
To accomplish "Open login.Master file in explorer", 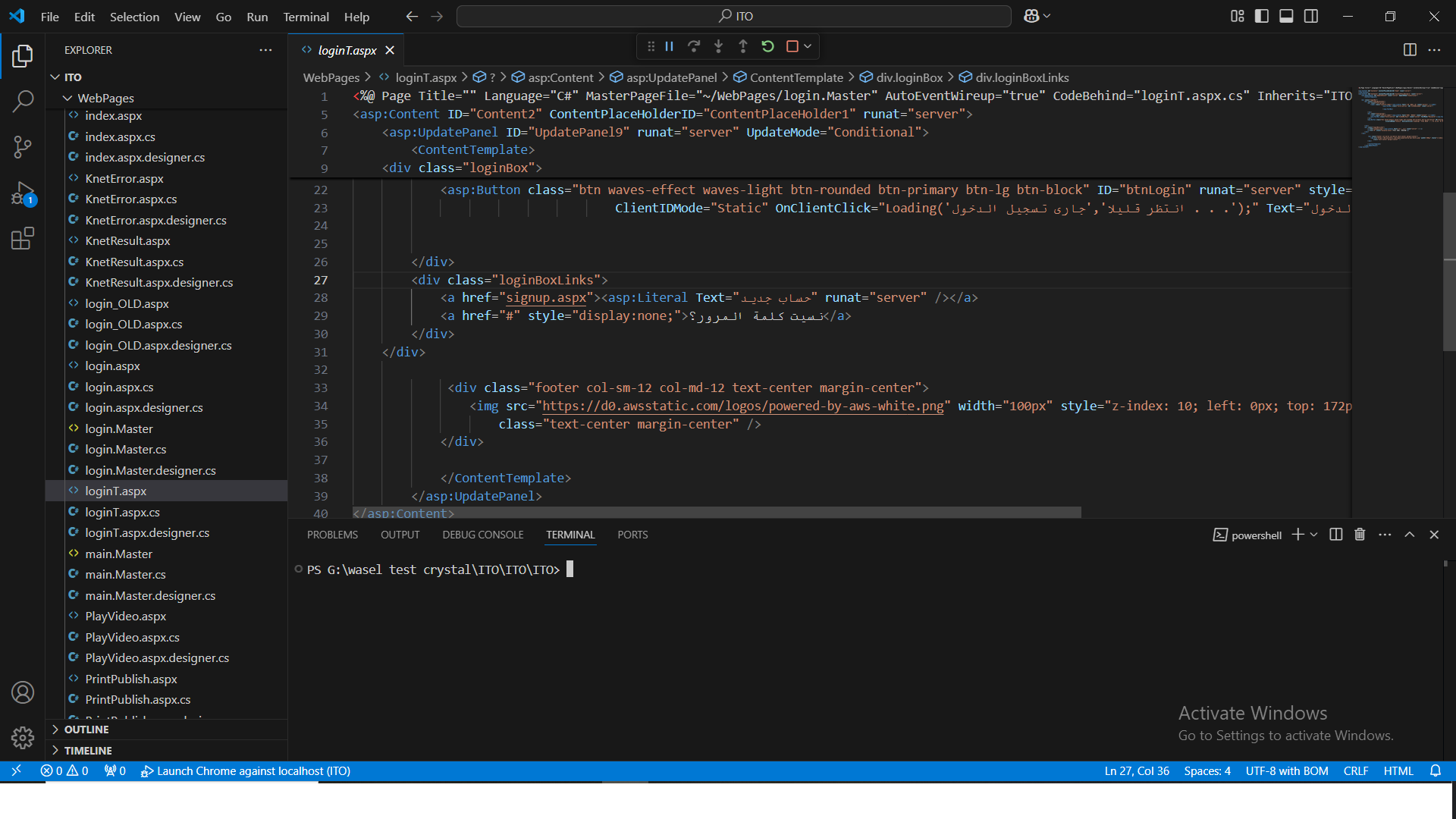I will point(119,428).
